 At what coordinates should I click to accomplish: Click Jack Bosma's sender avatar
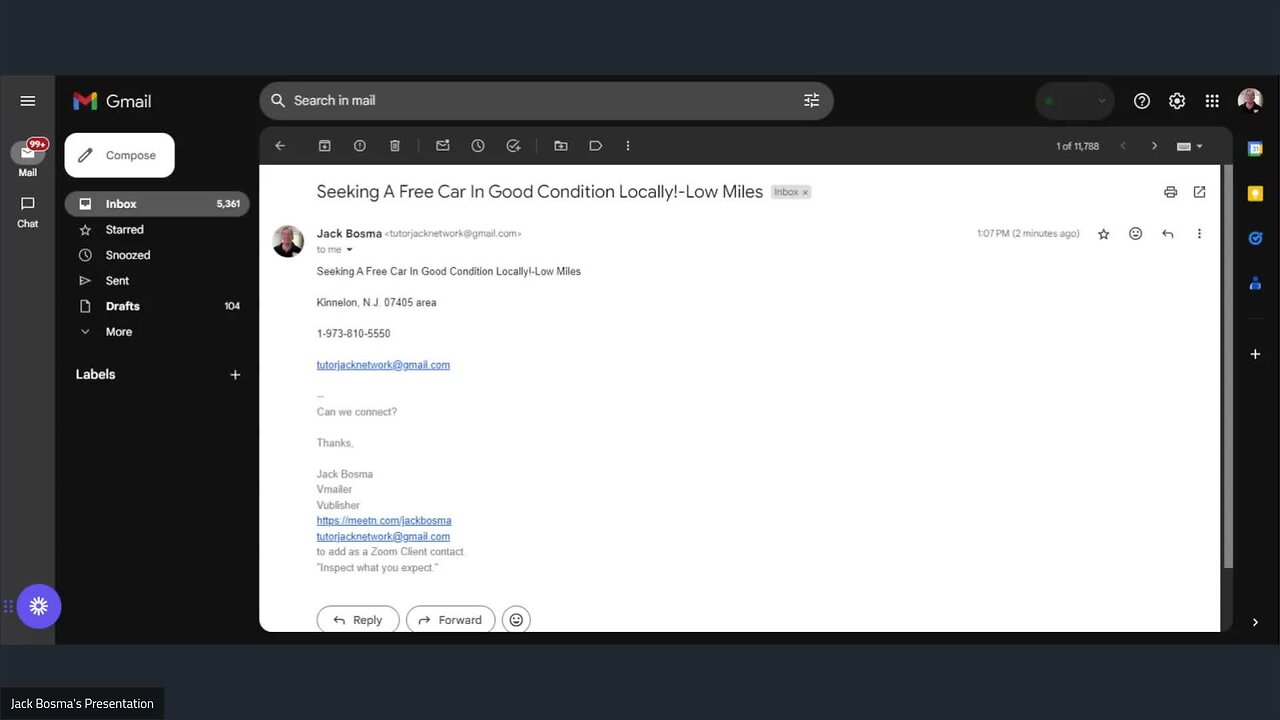pyautogui.click(x=288, y=241)
